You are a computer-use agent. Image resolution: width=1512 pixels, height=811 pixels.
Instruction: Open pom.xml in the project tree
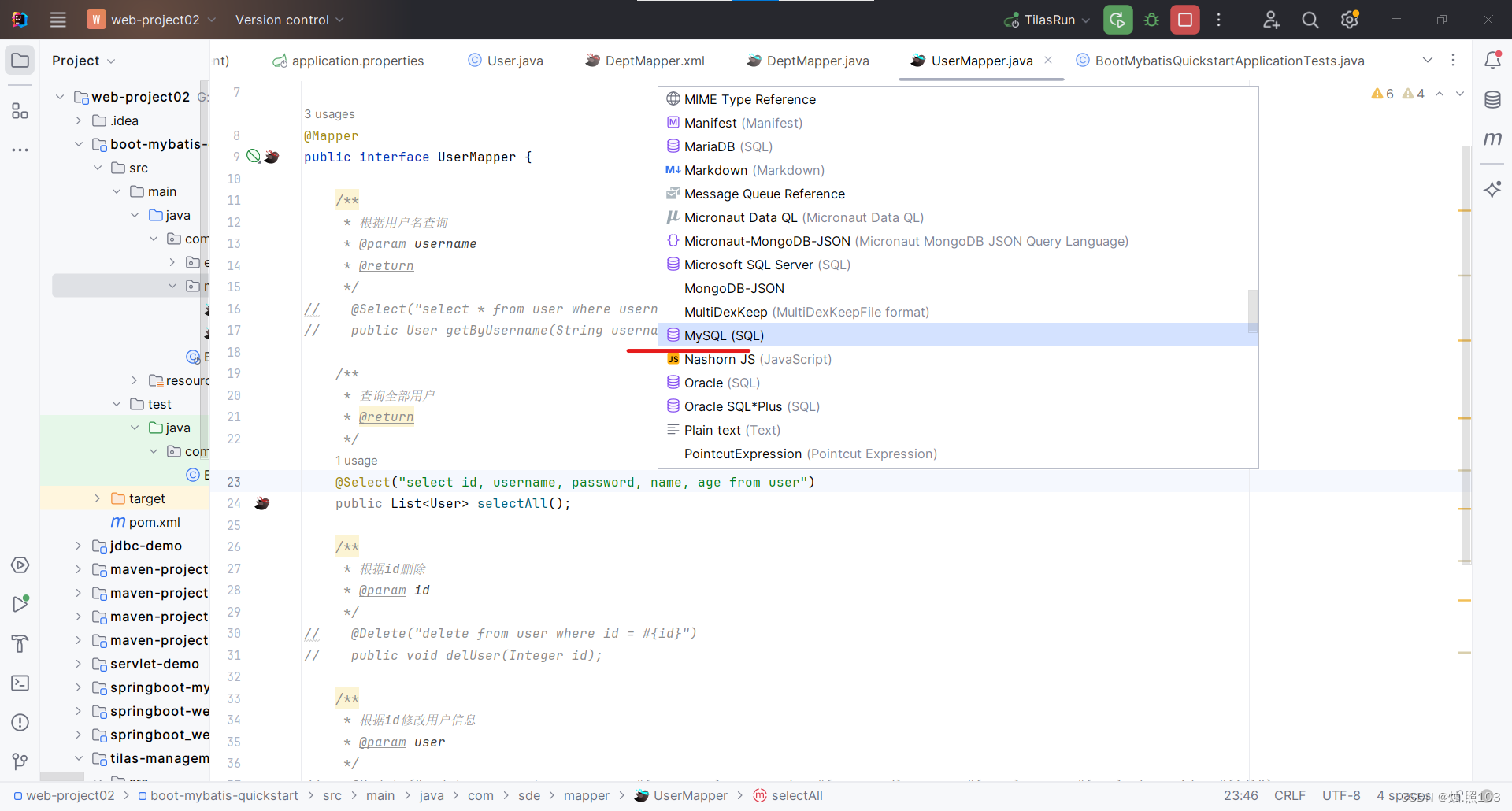146,522
